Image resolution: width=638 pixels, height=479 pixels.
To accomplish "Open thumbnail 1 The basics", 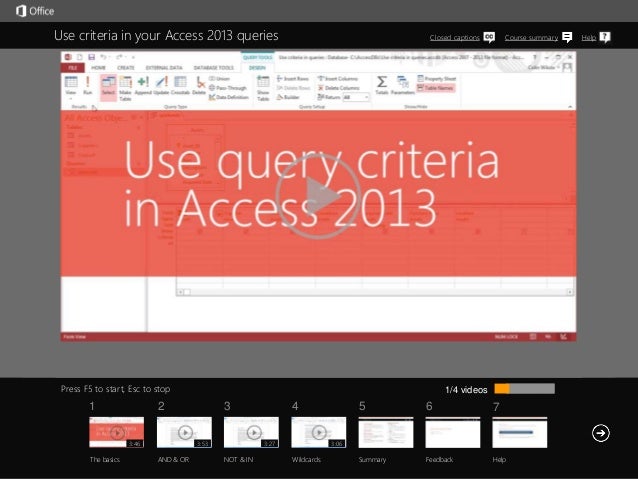I will click(116, 432).
